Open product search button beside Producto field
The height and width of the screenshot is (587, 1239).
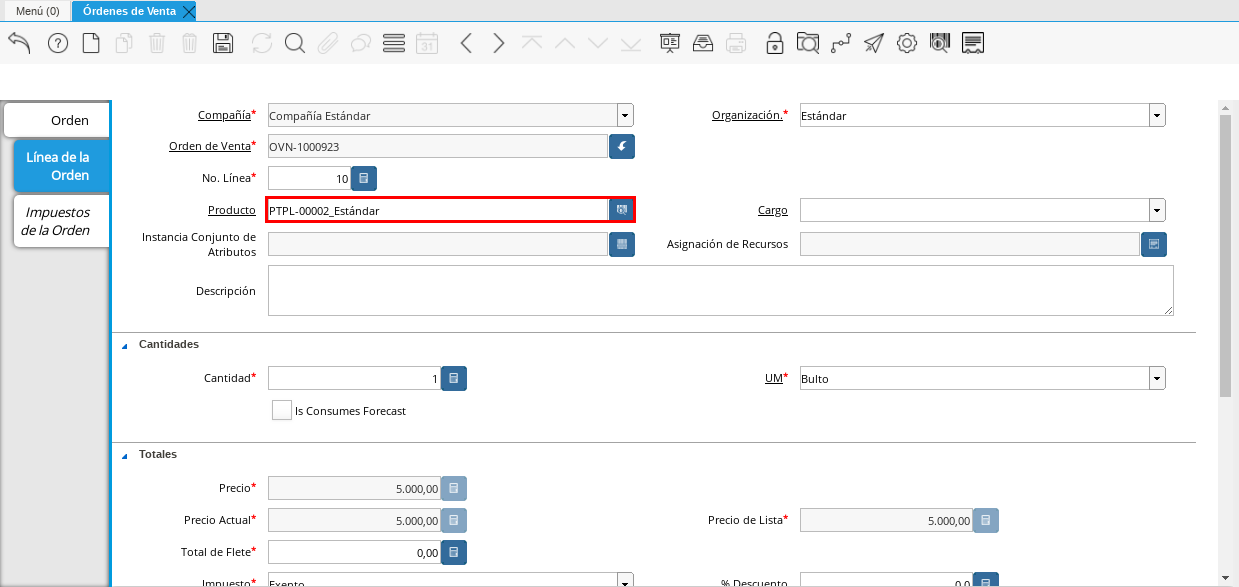pos(622,210)
